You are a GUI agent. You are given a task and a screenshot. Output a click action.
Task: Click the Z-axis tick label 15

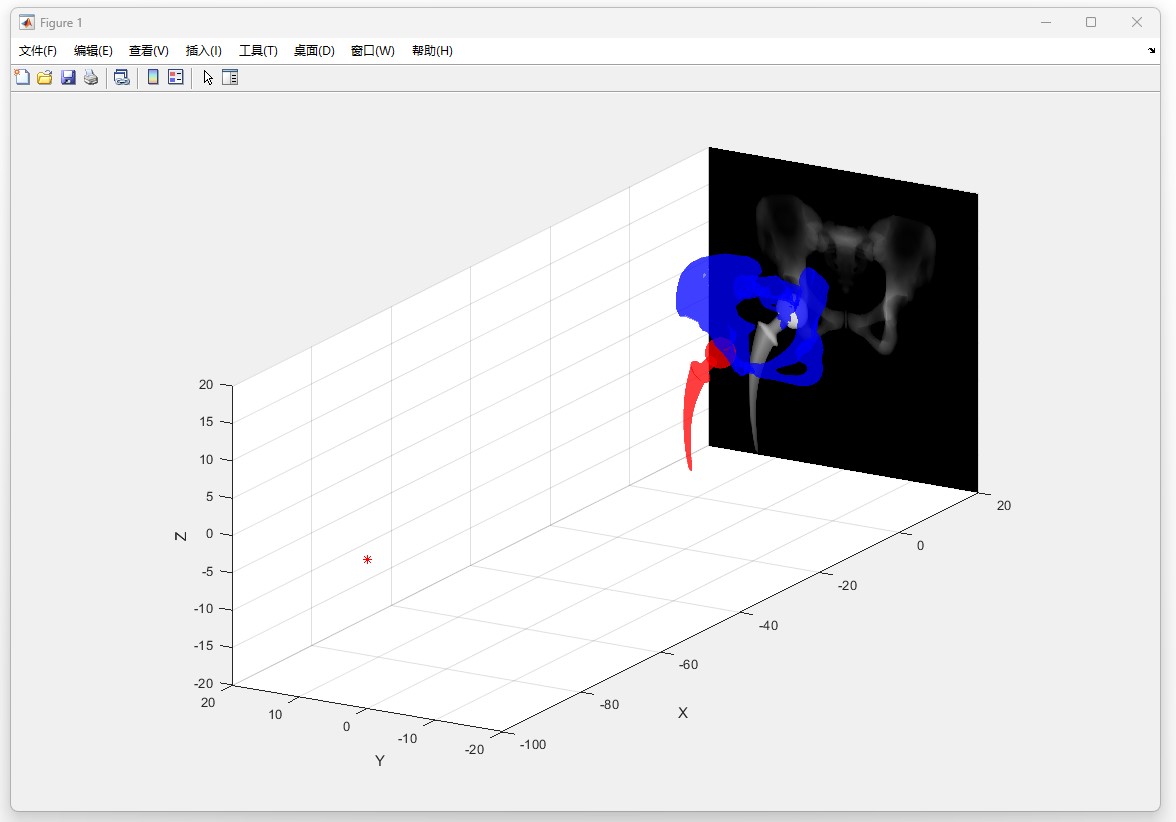206,422
